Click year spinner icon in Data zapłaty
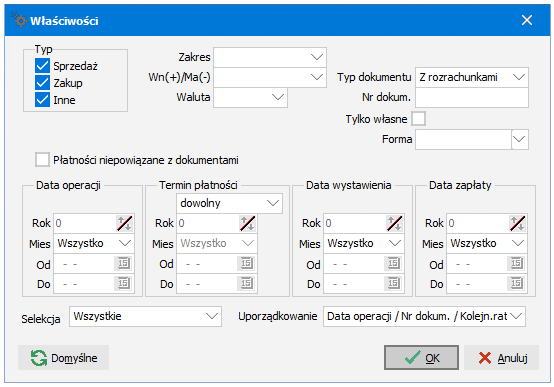Image resolution: width=554 pixels, height=387 pixels. (517, 223)
